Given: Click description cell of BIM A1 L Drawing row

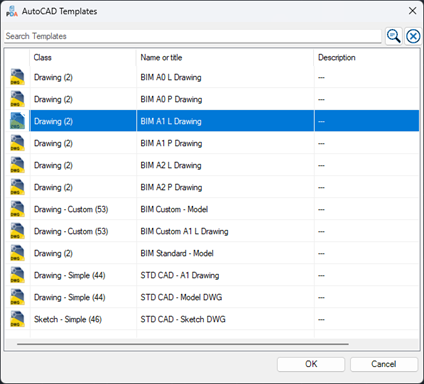Looking at the screenshot, I should click(366, 121).
